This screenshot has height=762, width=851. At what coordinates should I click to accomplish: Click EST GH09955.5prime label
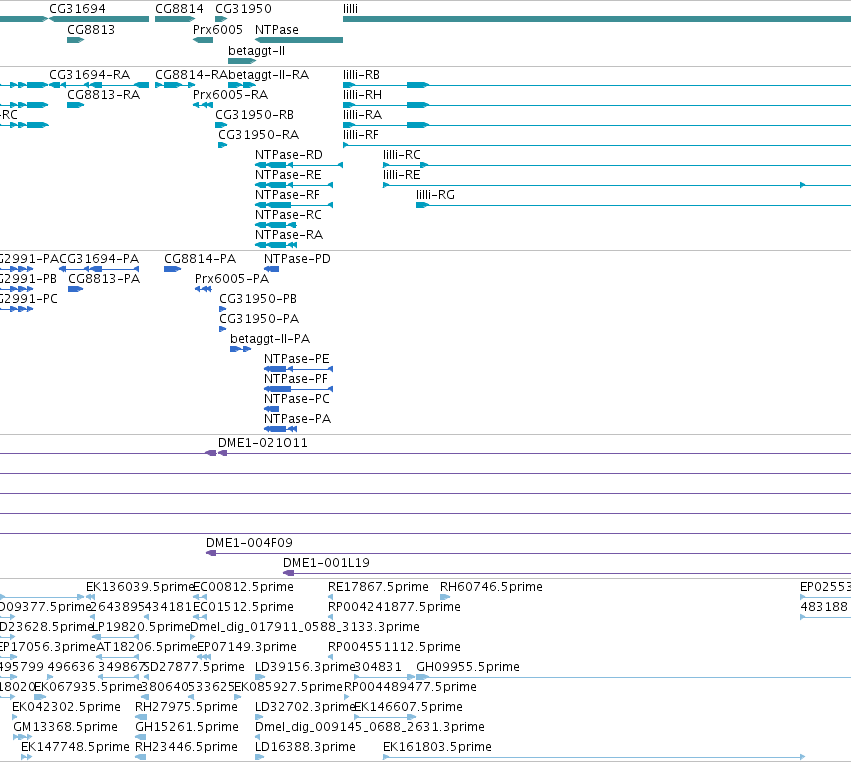coord(468,666)
